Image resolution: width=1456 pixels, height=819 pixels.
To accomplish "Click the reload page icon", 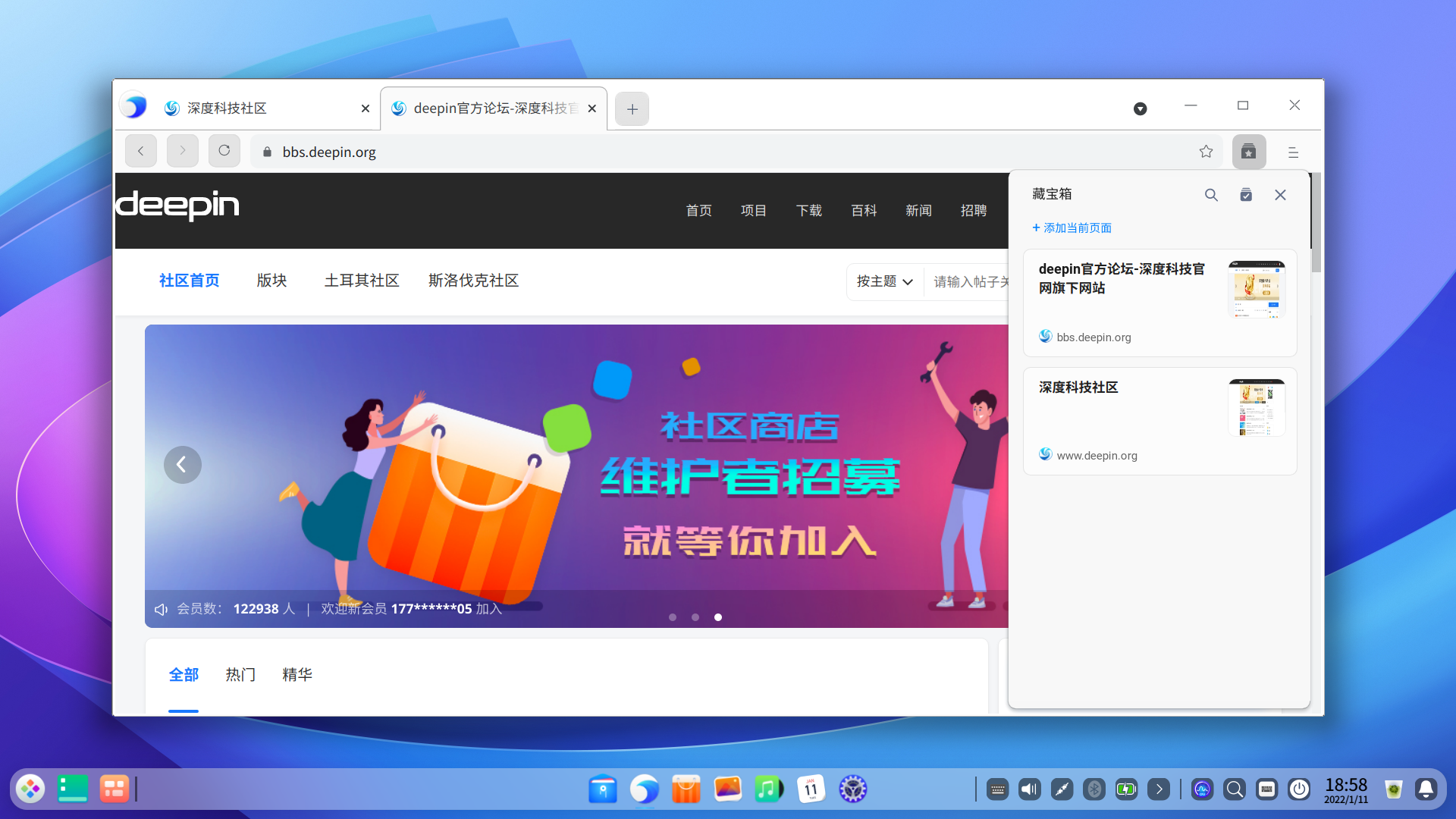I will point(224,151).
